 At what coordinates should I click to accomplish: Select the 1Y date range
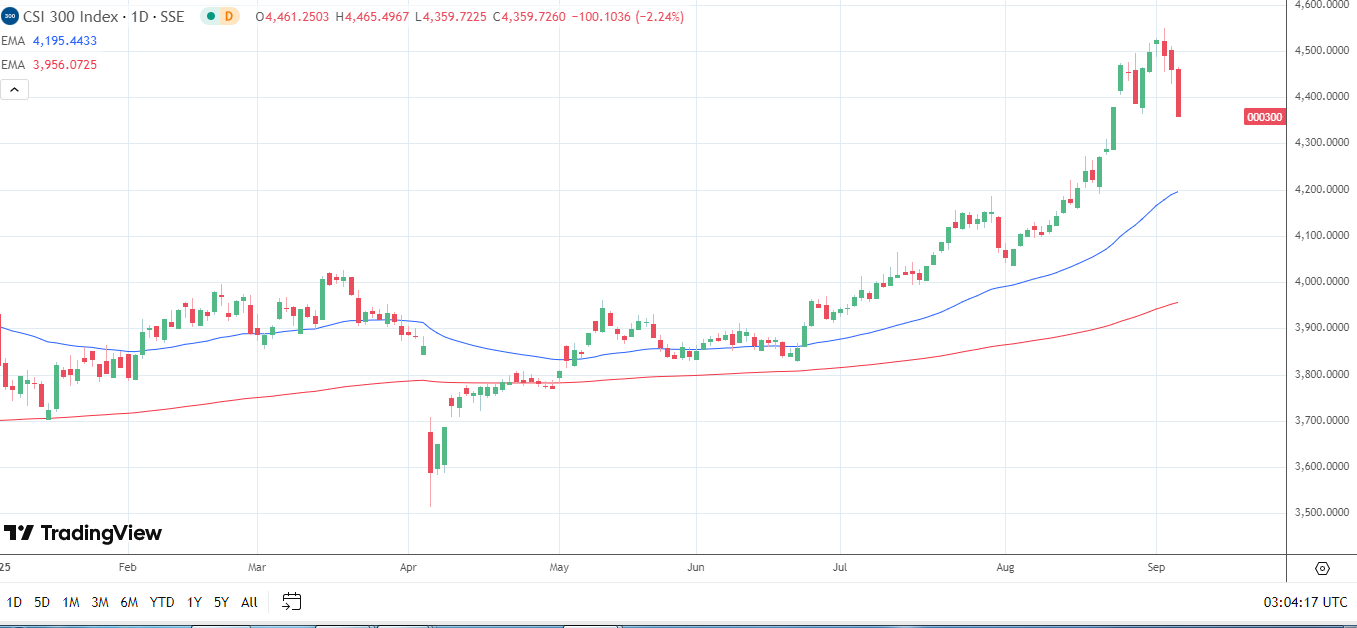tap(194, 602)
